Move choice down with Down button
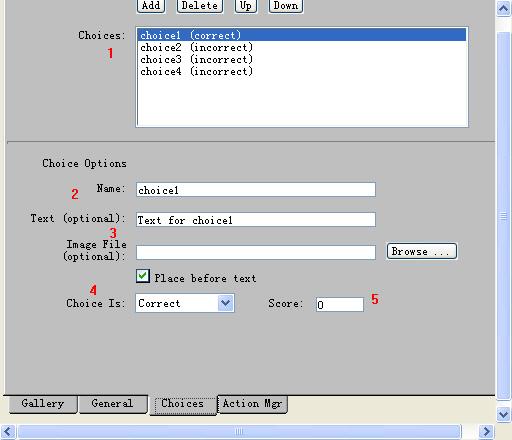The height and width of the screenshot is (440, 512). [286, 6]
